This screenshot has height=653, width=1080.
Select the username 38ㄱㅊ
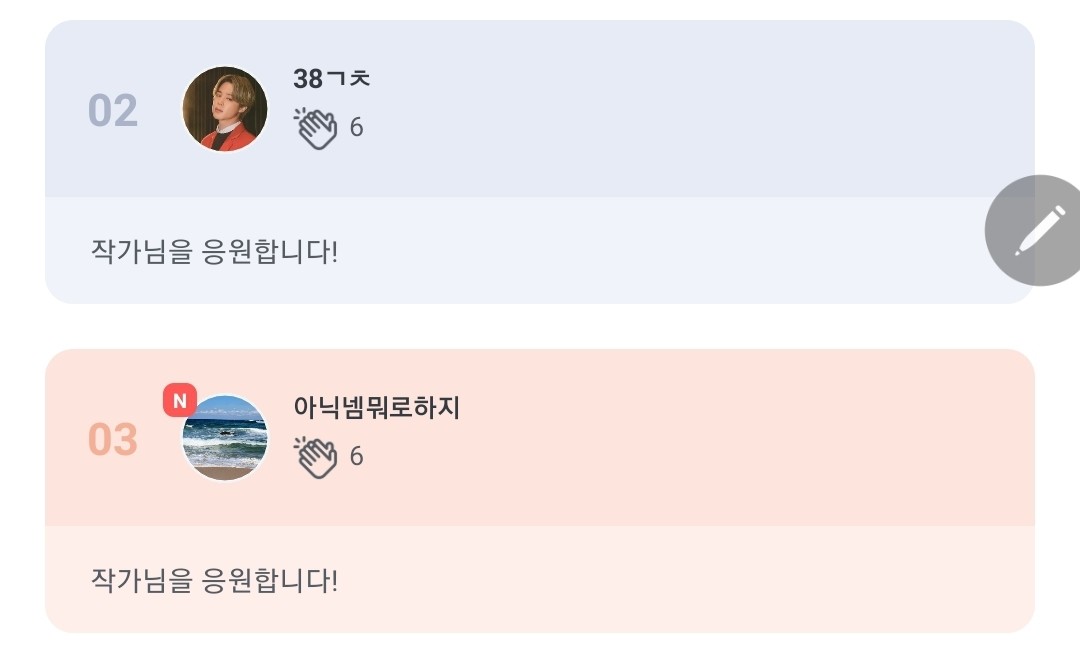(x=331, y=79)
